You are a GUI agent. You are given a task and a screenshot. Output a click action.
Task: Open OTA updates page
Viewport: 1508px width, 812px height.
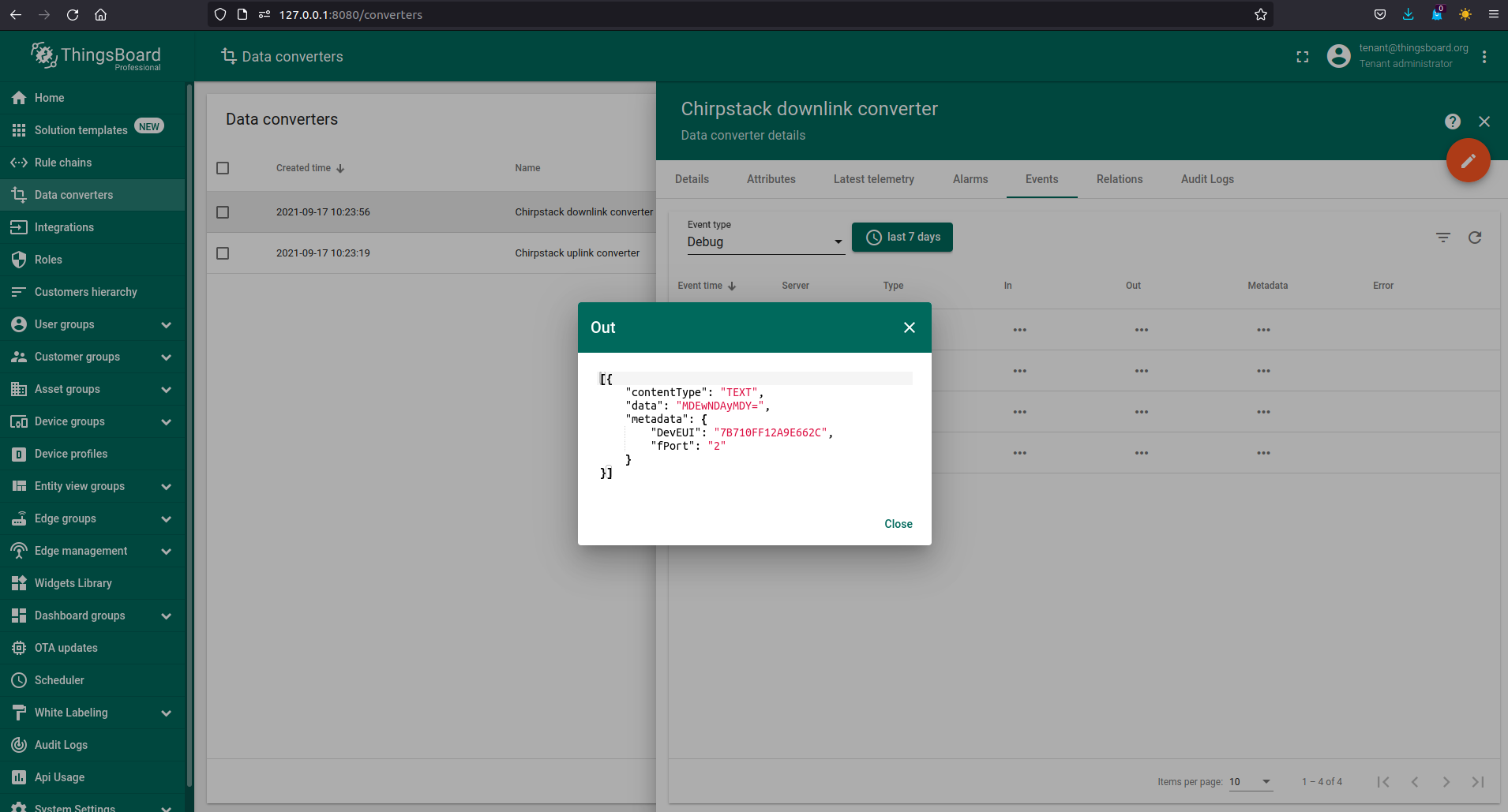click(x=92, y=648)
